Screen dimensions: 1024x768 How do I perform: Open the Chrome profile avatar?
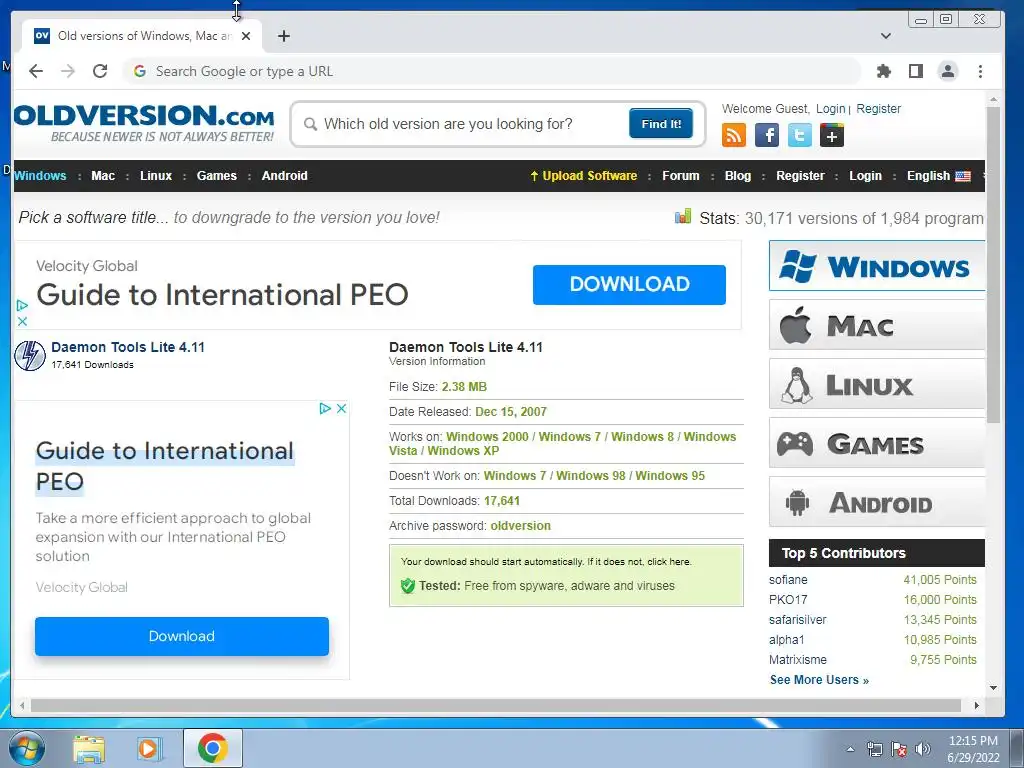(x=948, y=71)
